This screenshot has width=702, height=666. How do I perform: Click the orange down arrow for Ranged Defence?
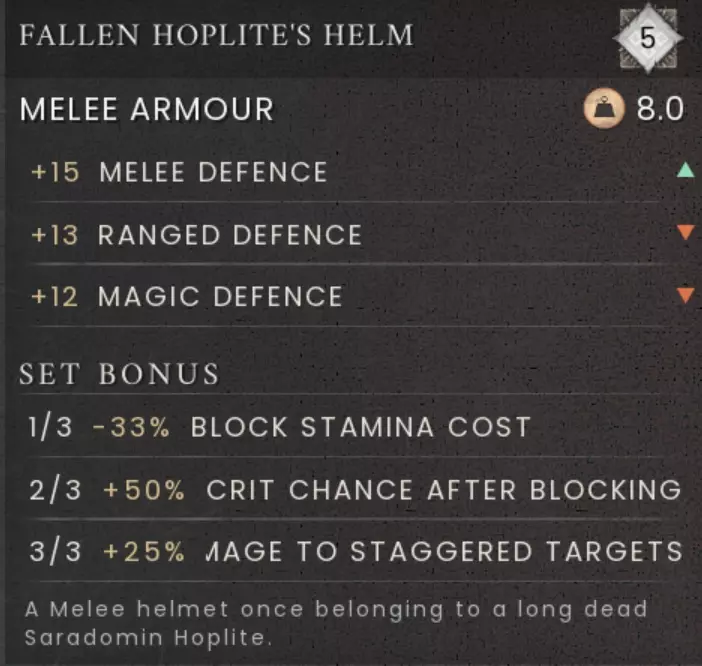(685, 233)
